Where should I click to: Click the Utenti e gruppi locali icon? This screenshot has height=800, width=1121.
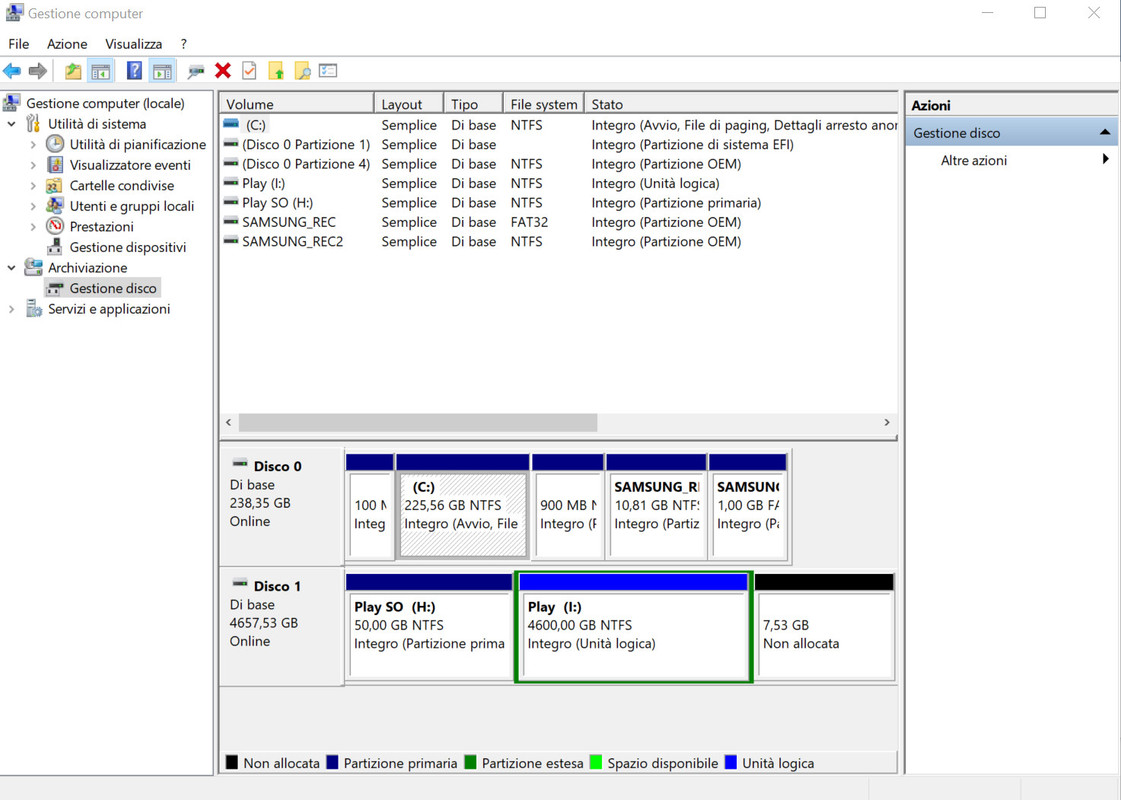click(x=54, y=206)
